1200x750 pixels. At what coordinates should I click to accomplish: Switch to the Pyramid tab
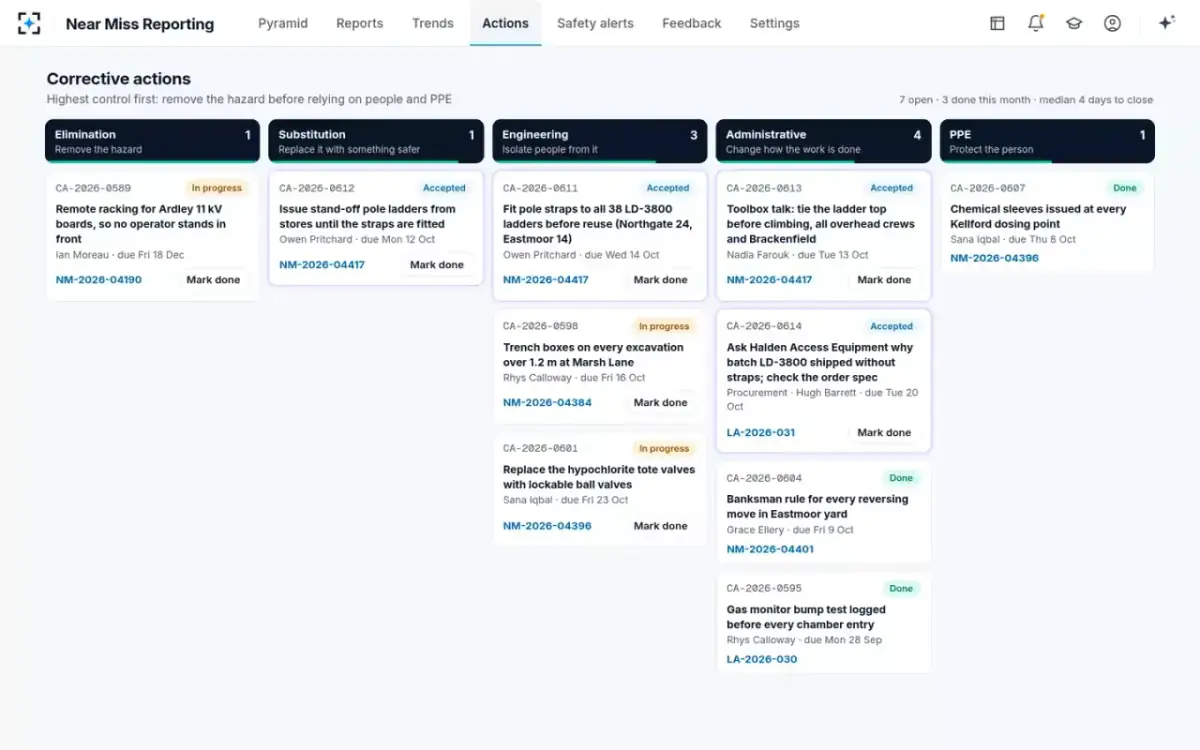pyautogui.click(x=283, y=23)
